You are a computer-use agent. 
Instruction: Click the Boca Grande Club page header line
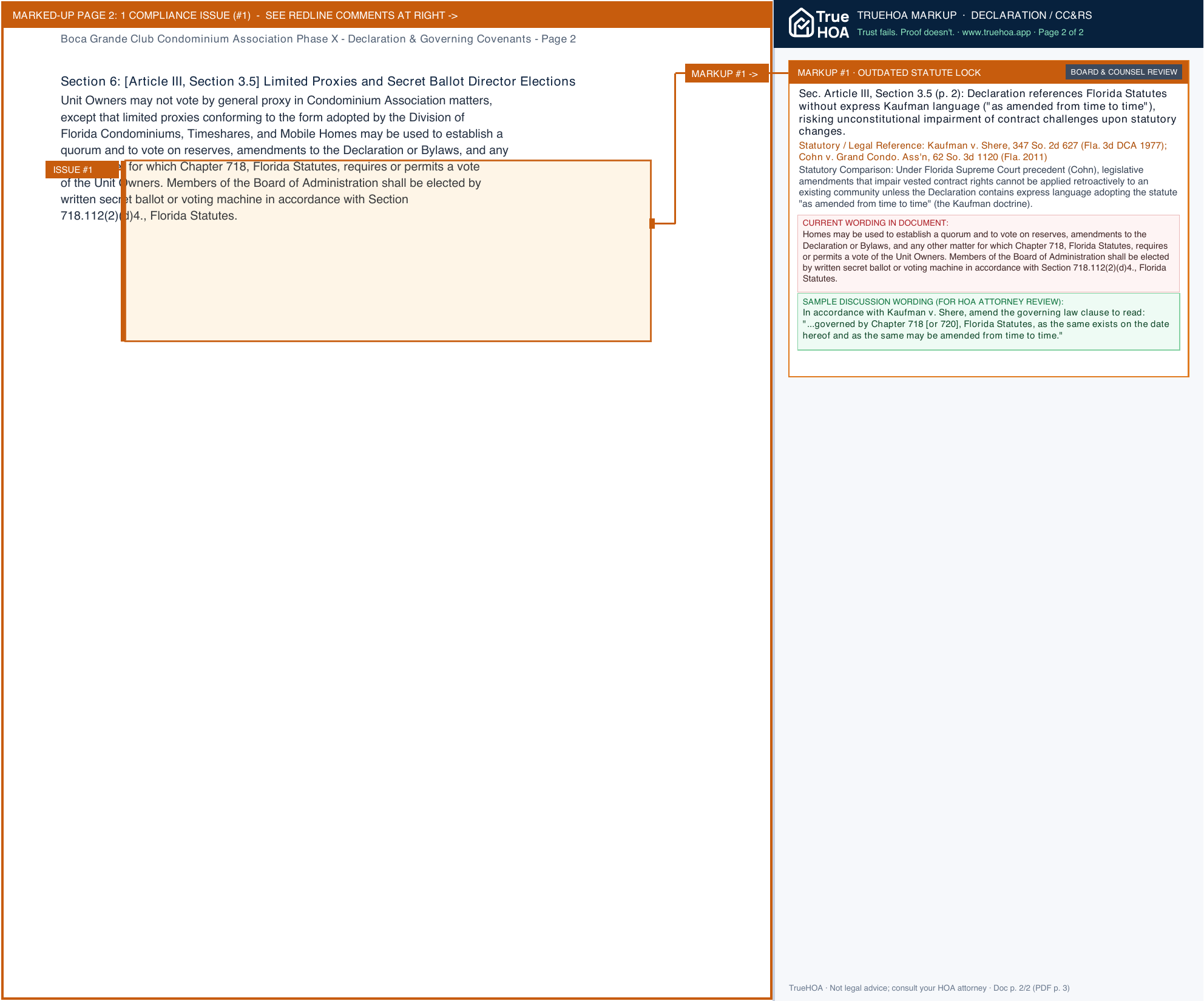pos(318,39)
